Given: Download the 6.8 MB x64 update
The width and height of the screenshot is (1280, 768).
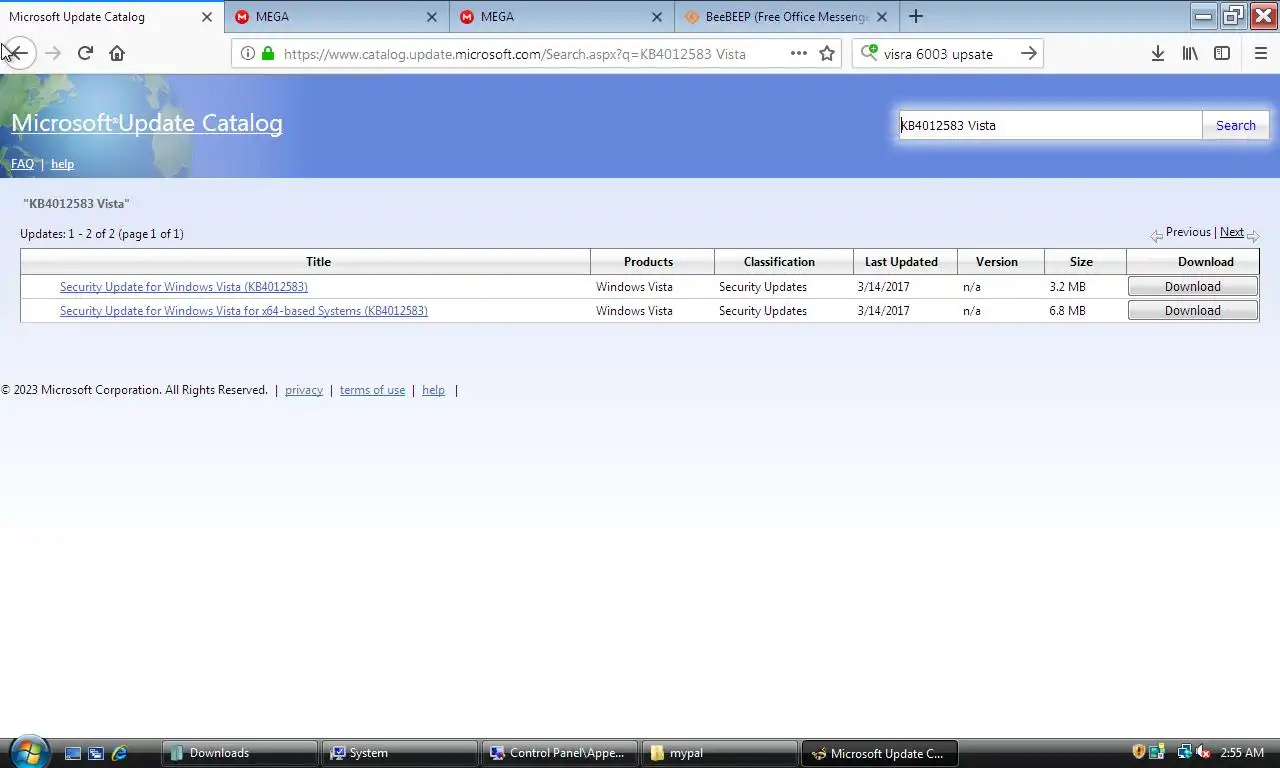Looking at the screenshot, I should (x=1193, y=311).
